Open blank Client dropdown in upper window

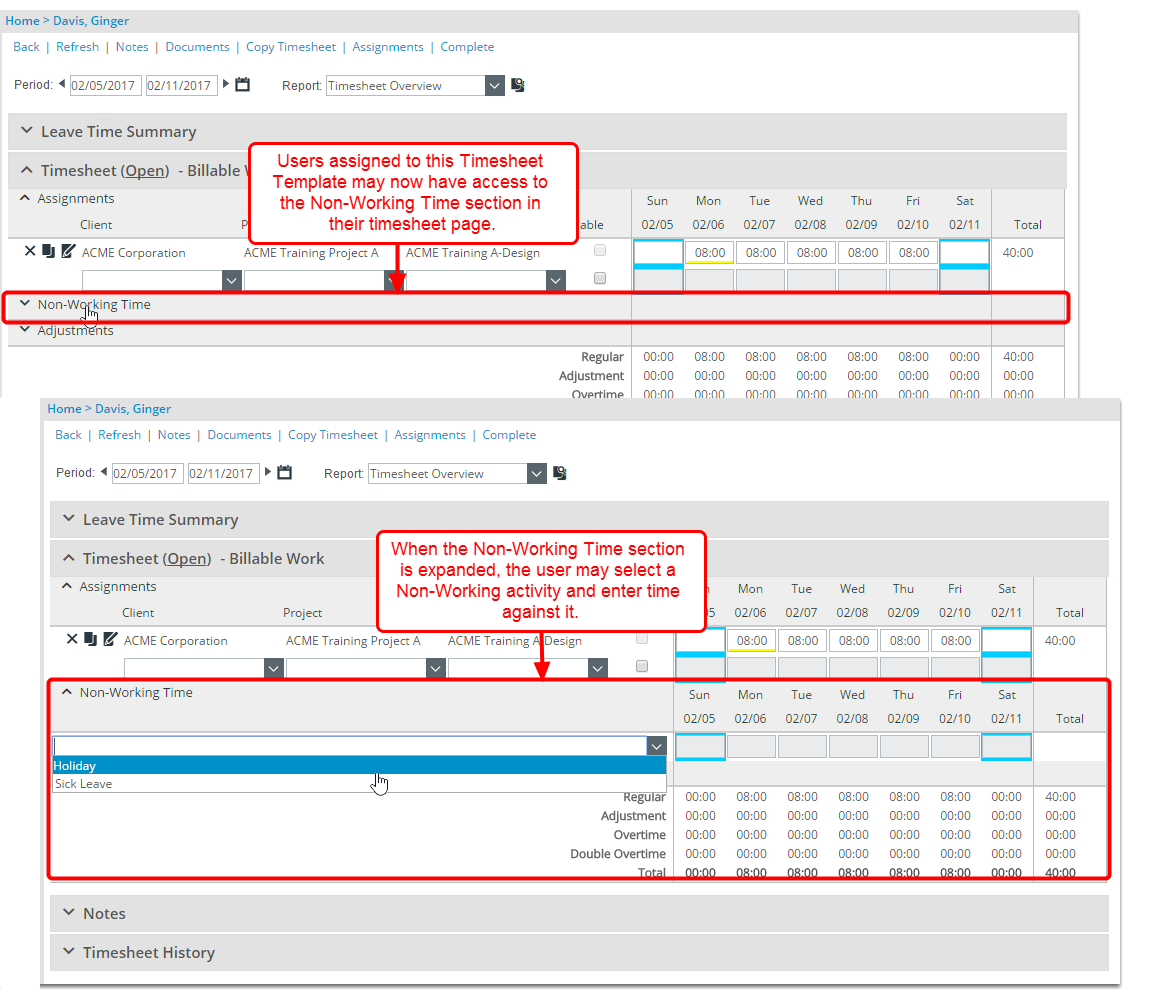click(232, 281)
